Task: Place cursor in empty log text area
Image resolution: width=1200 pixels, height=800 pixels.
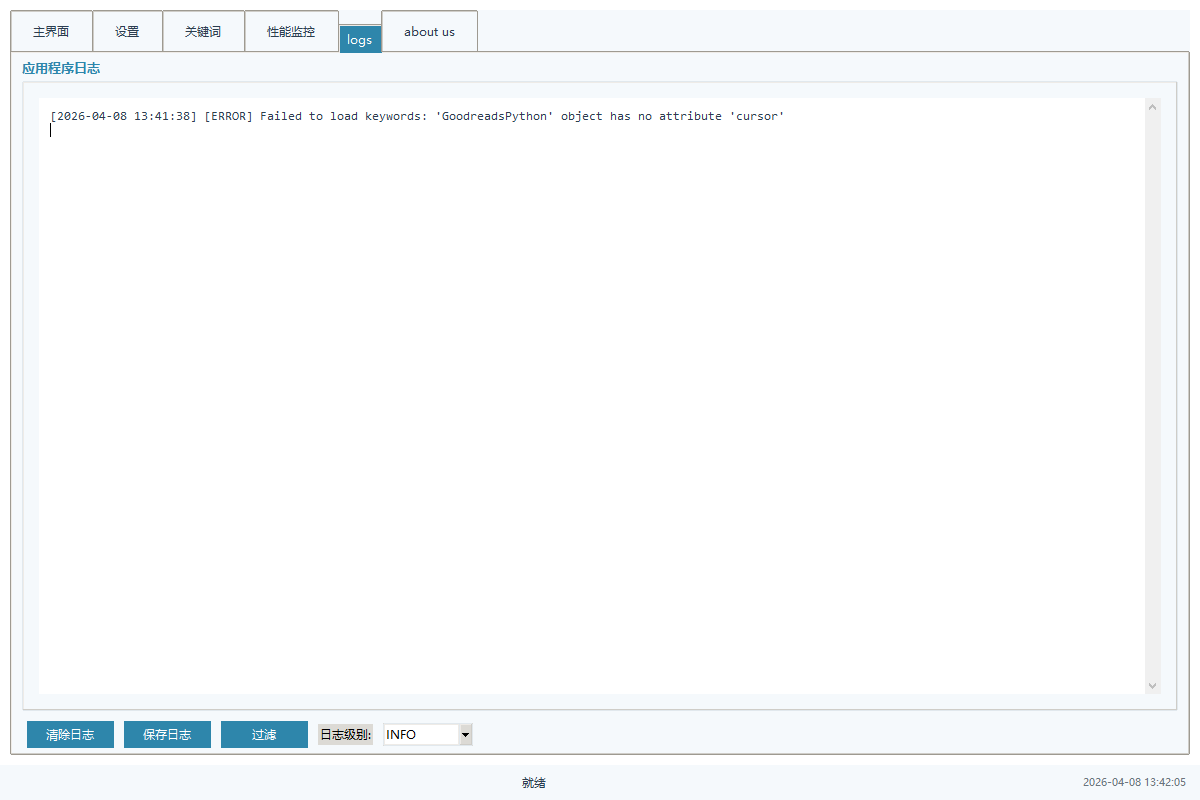Action: (590, 400)
